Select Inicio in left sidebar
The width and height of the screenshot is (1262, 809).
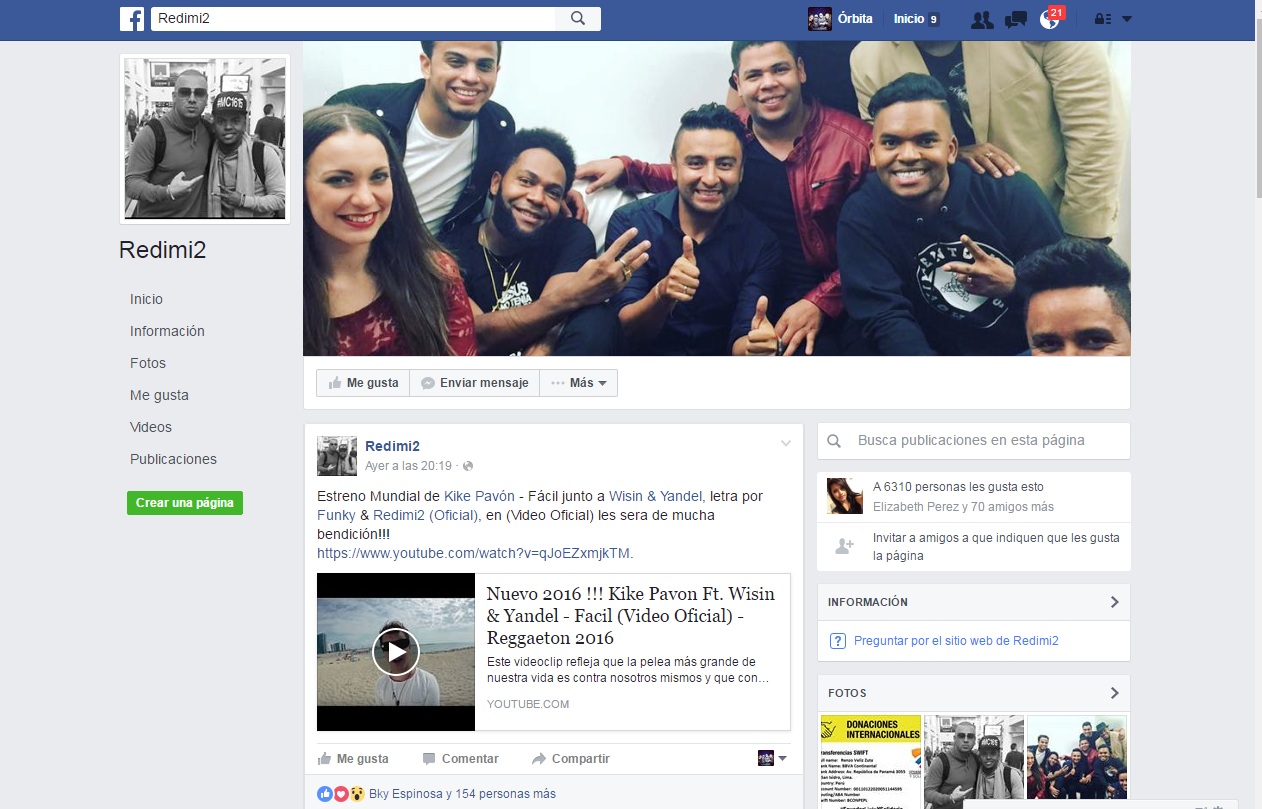(x=146, y=299)
